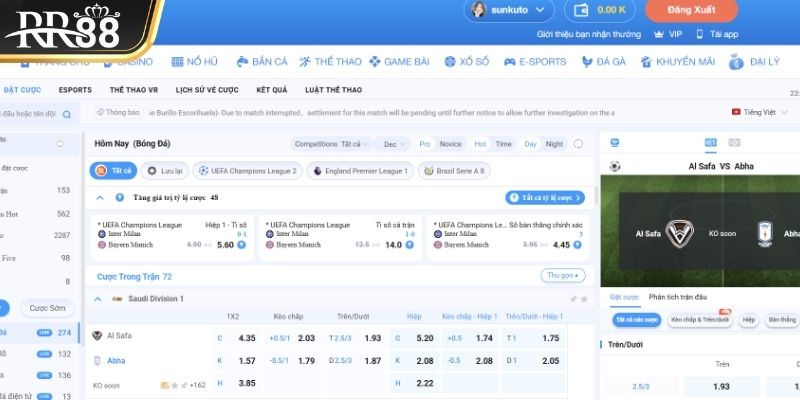
Task: Open the sunkuto user avatar
Action: 478,9
